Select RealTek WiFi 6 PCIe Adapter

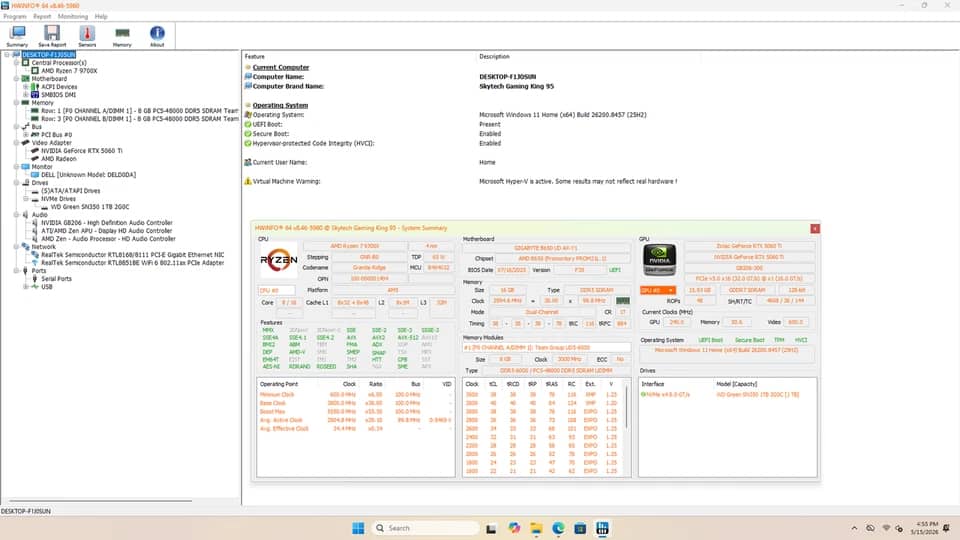point(132,262)
